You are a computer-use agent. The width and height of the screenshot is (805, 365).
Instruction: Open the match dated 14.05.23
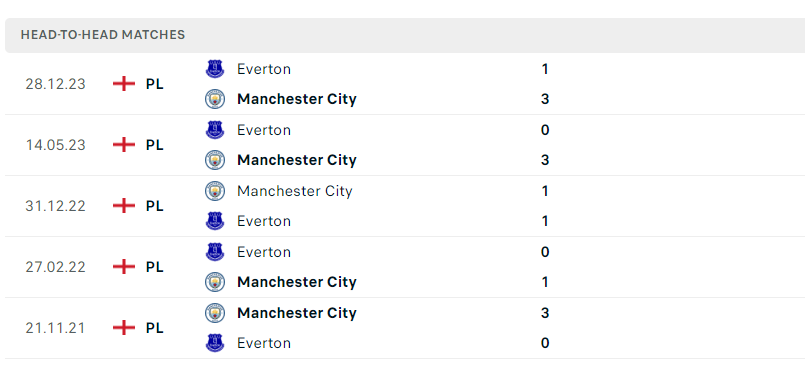tap(405, 145)
